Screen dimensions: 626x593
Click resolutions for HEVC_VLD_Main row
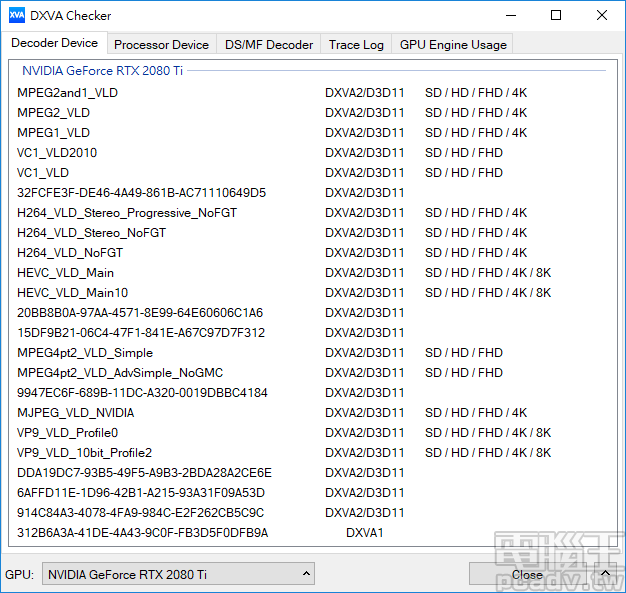(x=488, y=272)
